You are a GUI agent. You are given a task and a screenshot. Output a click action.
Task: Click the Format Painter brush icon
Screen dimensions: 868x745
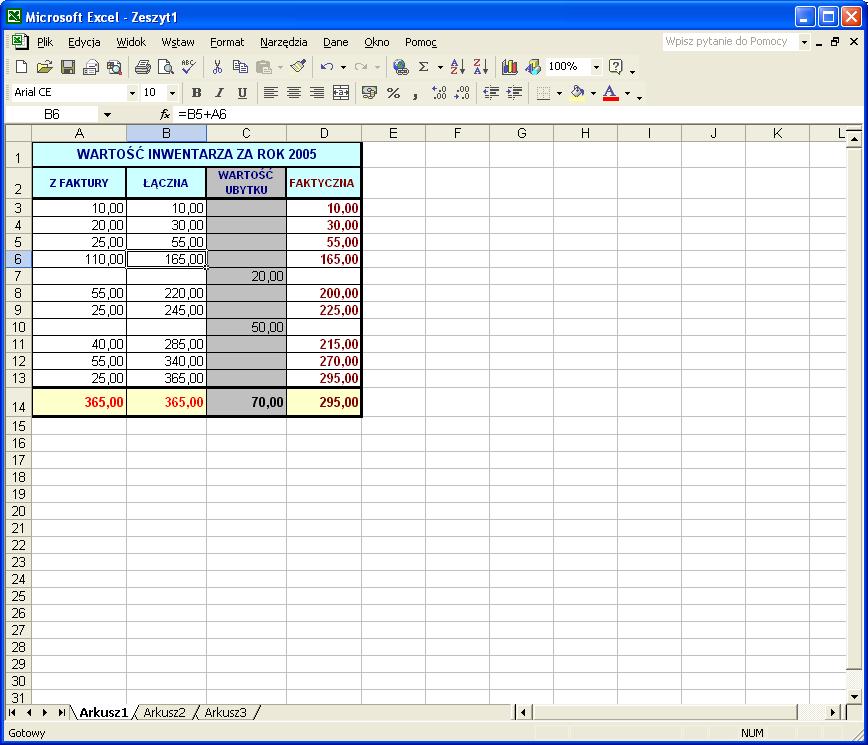[x=297, y=67]
